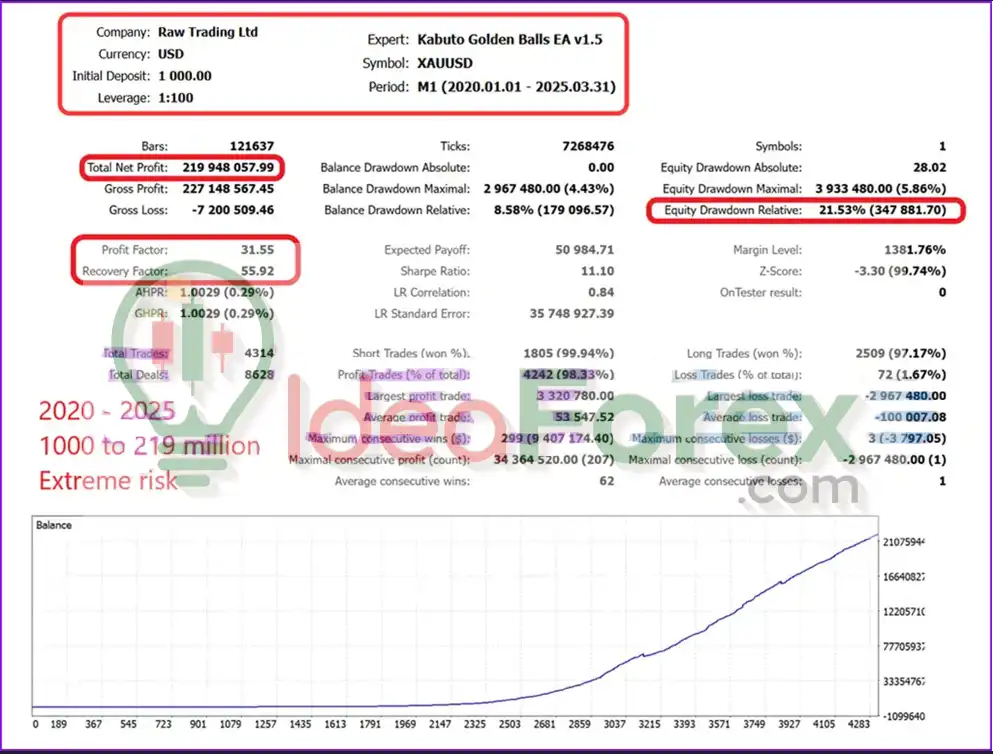Screen dimensions: 993x754
Task: Click profit trades value 4242 (98.33%)
Action: [569, 375]
